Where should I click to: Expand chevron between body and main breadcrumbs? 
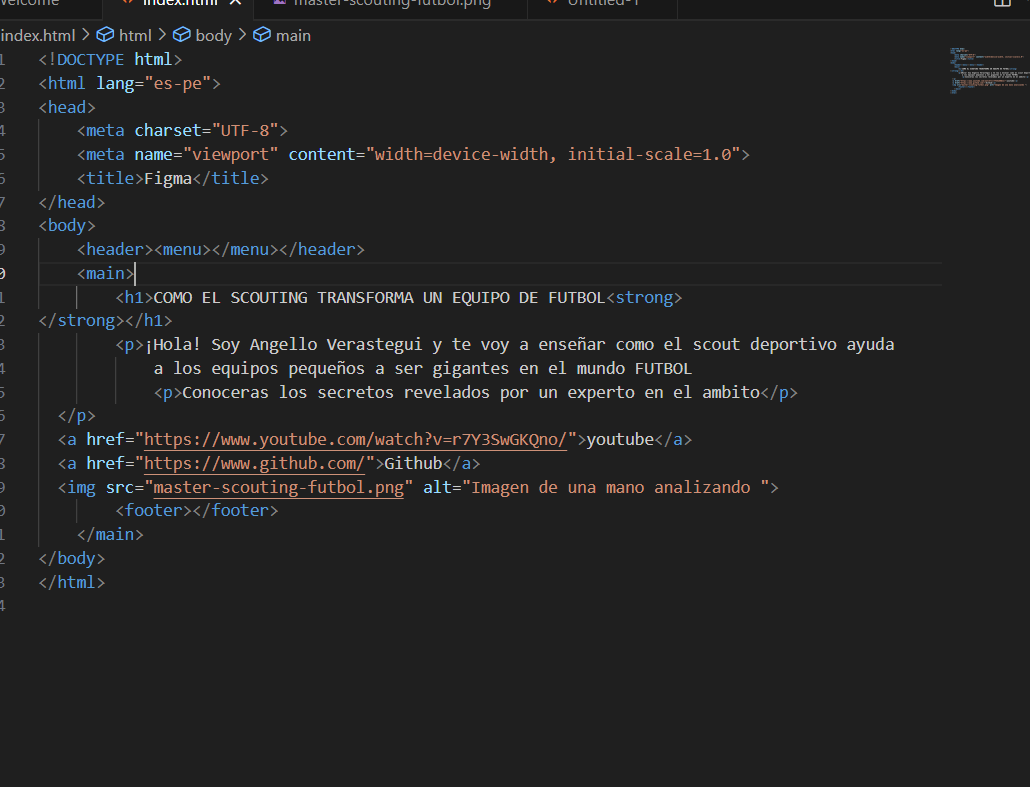tap(242, 35)
